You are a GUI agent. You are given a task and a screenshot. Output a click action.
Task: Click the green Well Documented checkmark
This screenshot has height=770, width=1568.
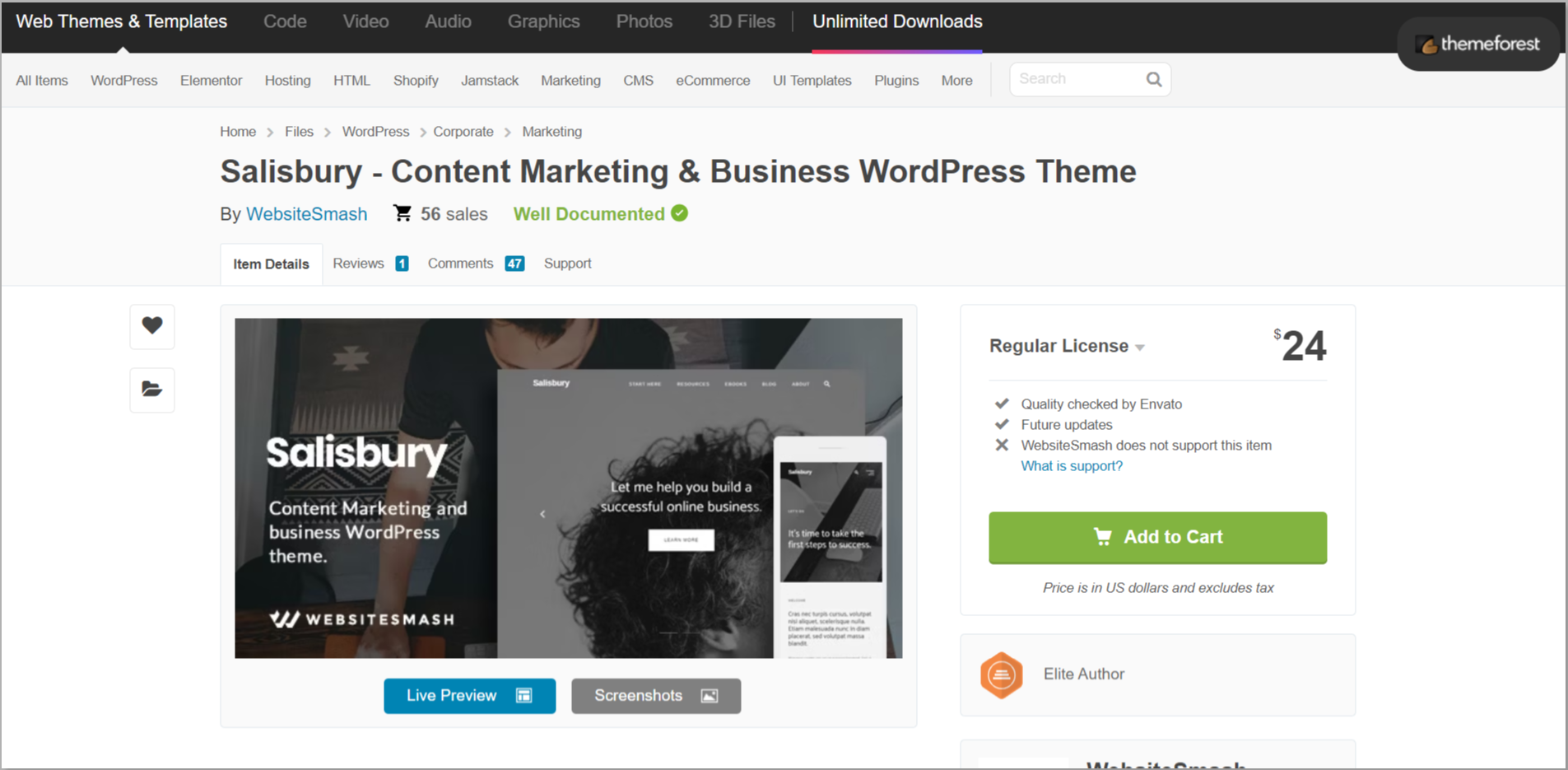679,213
